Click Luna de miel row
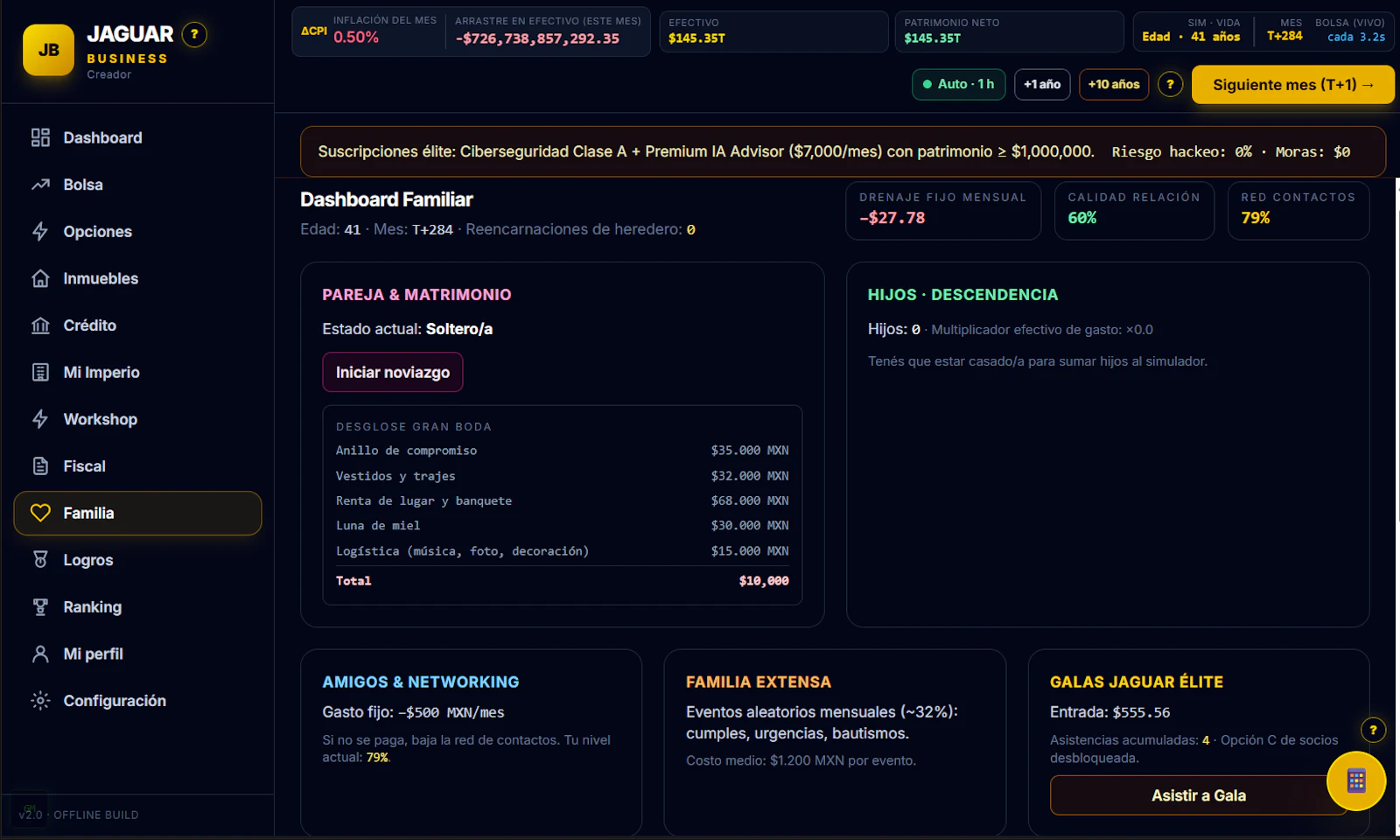This screenshot has width=1400, height=840. [x=562, y=526]
